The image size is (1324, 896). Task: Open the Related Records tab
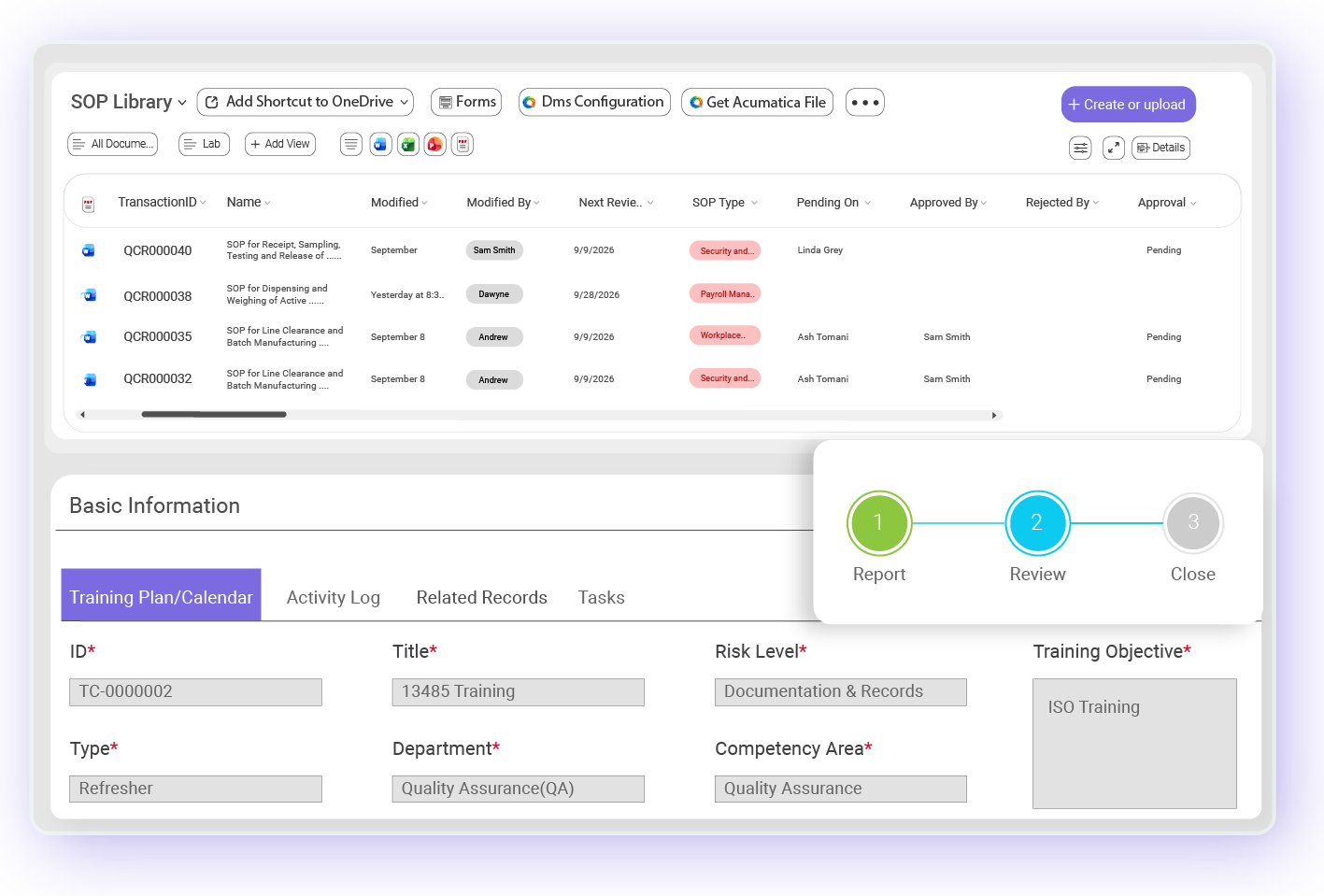tap(482, 598)
